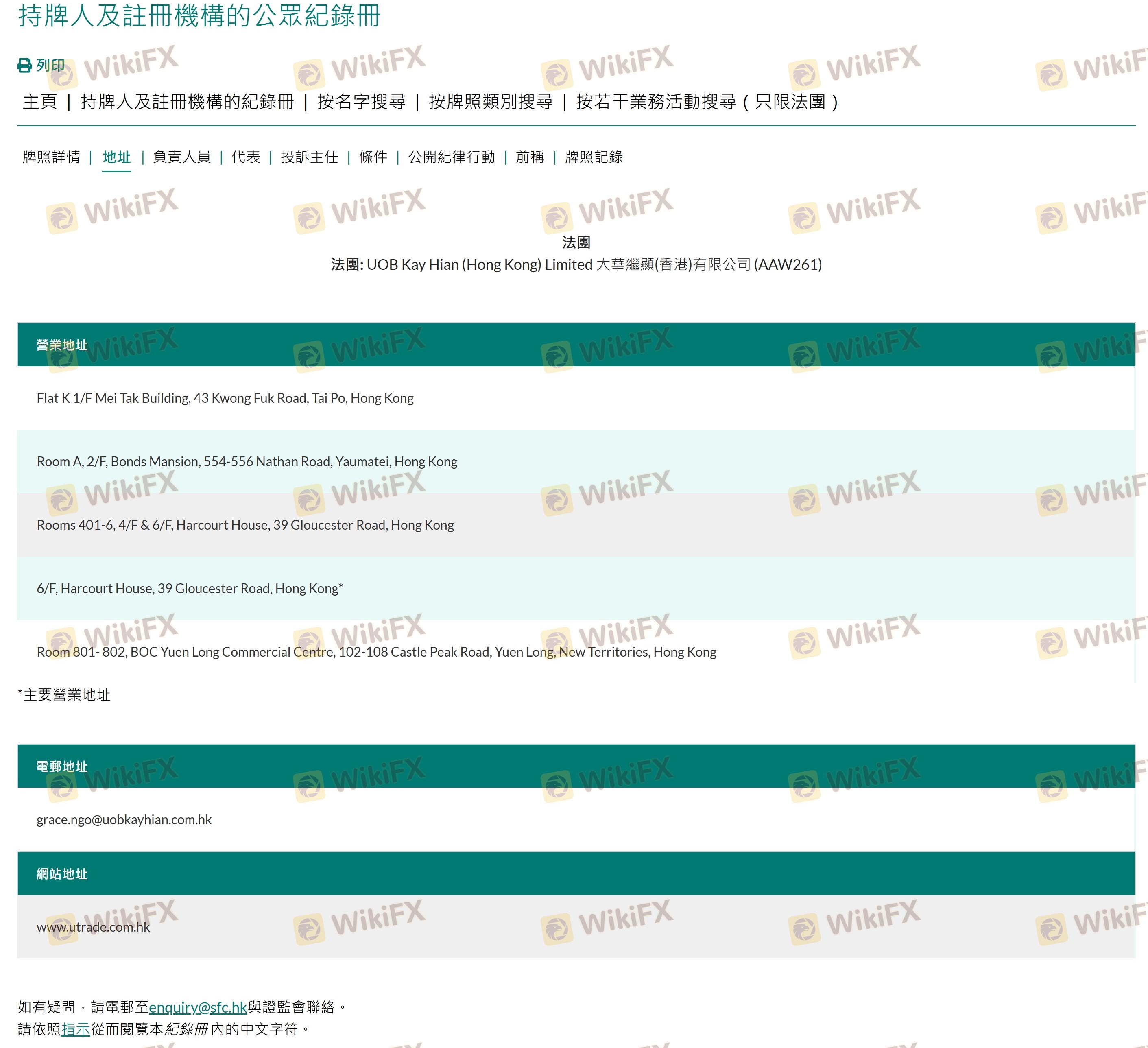Open the 按牌照類別搜尋 search link
The height and width of the screenshot is (1048, 1148).
point(490,102)
